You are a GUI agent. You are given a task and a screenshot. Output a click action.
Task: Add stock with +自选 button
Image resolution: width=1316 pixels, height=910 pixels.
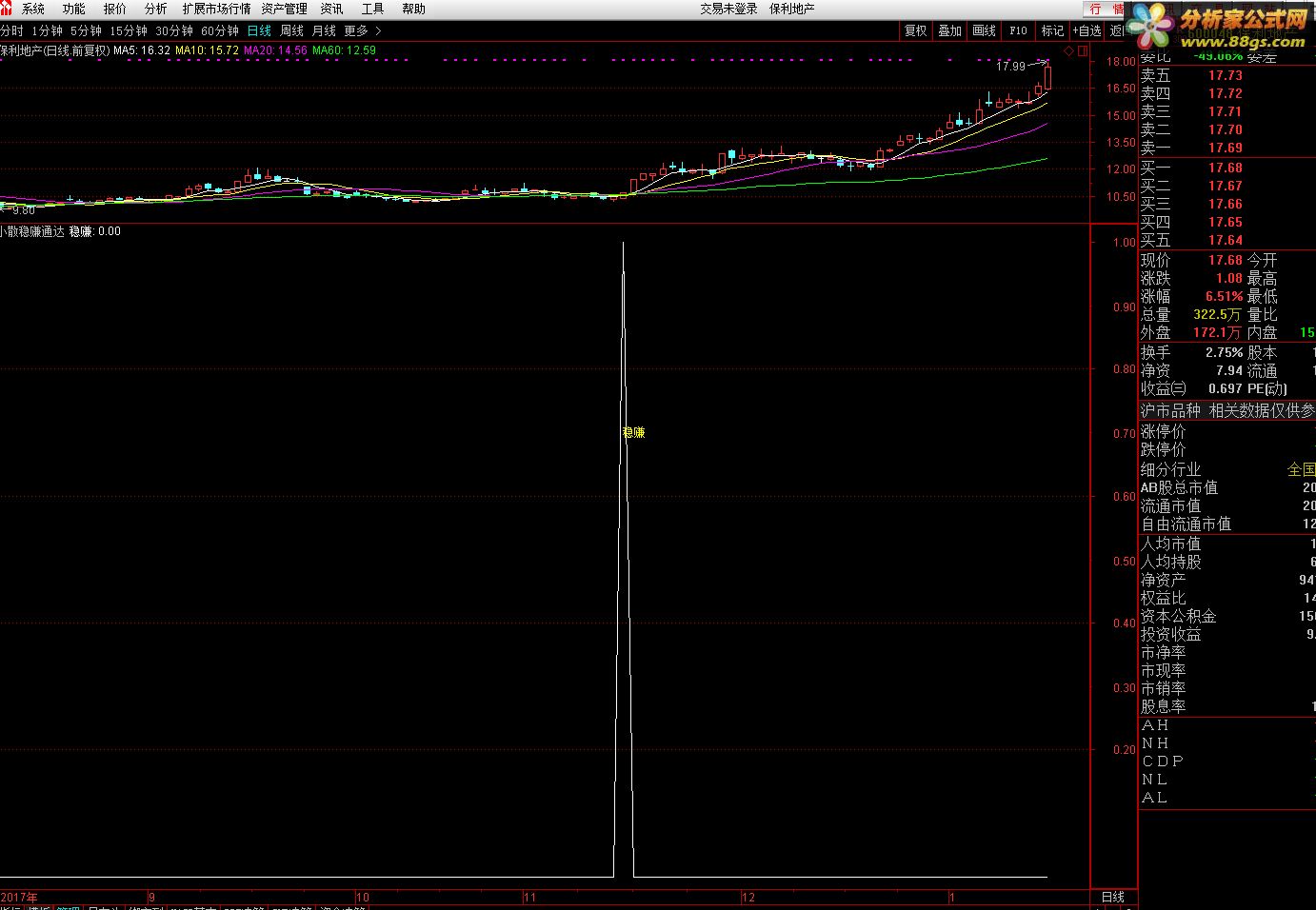pyautogui.click(x=1087, y=30)
